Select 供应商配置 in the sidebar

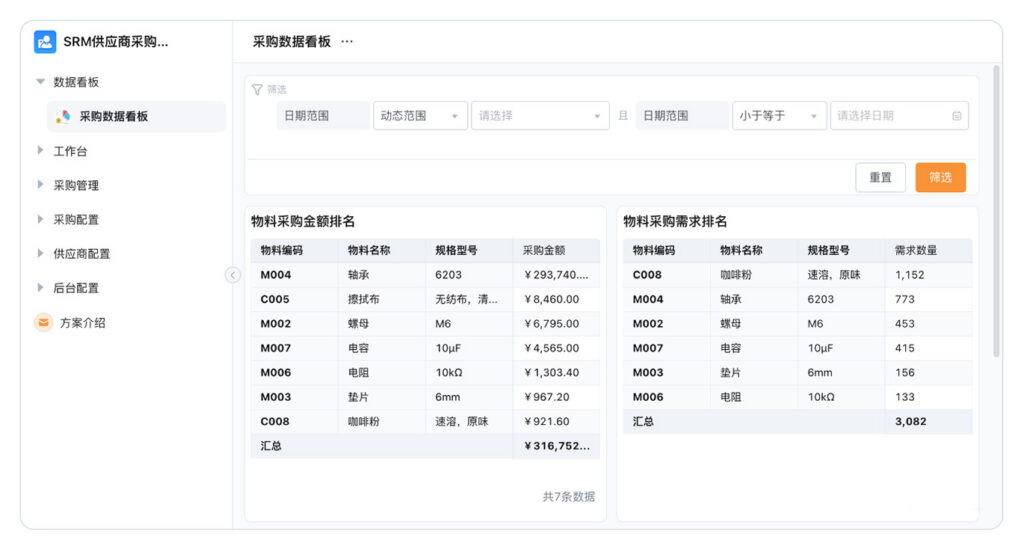point(82,254)
